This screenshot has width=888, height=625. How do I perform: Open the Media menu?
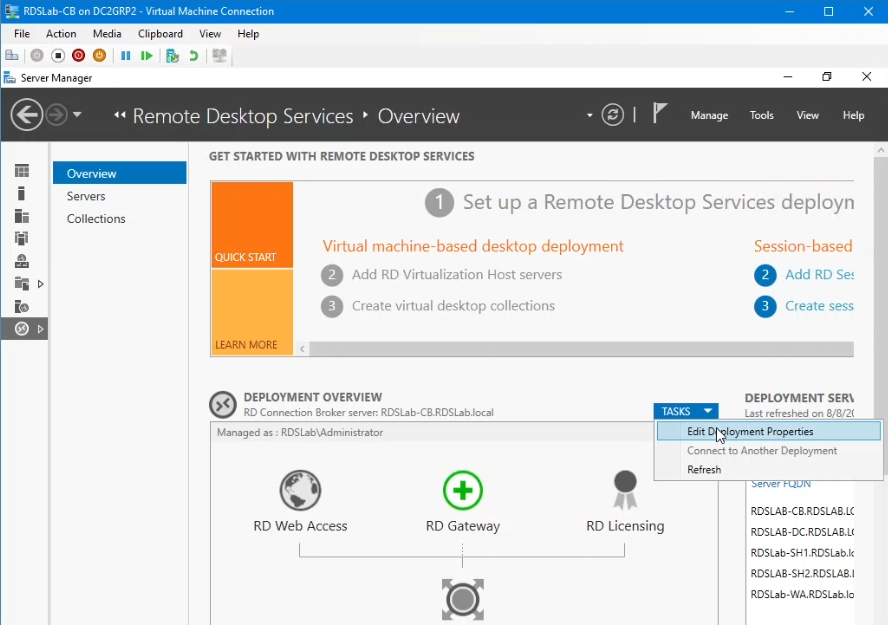(107, 34)
